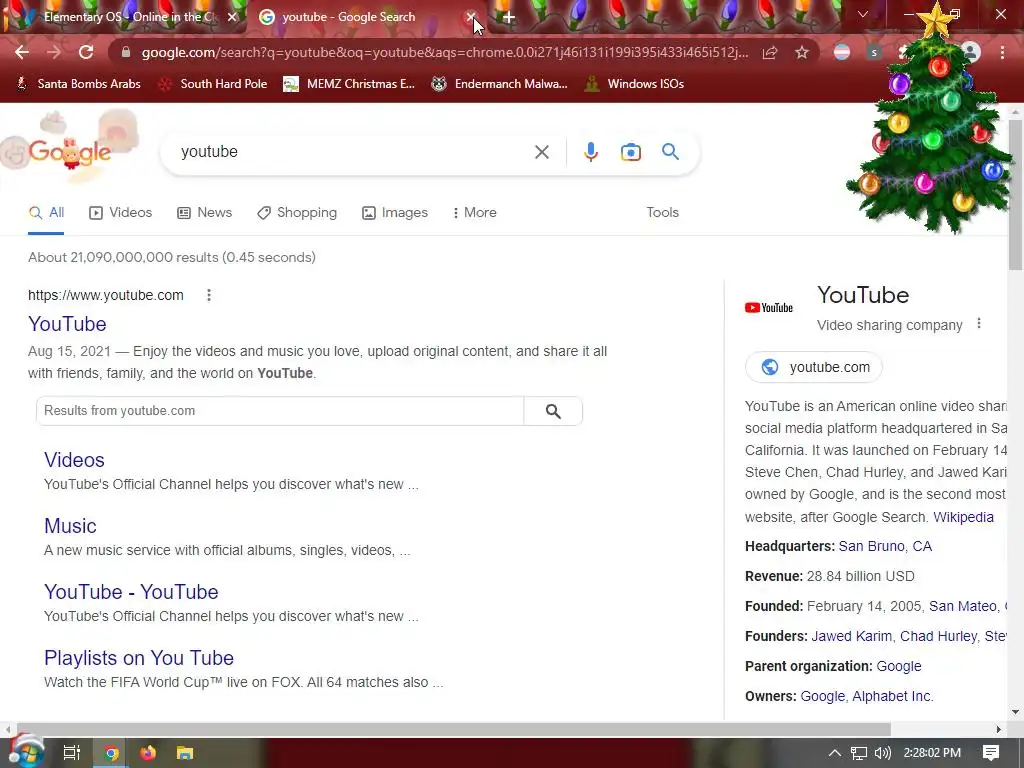Open search by image camera icon
Image resolution: width=1024 pixels, height=768 pixels.
tap(631, 152)
